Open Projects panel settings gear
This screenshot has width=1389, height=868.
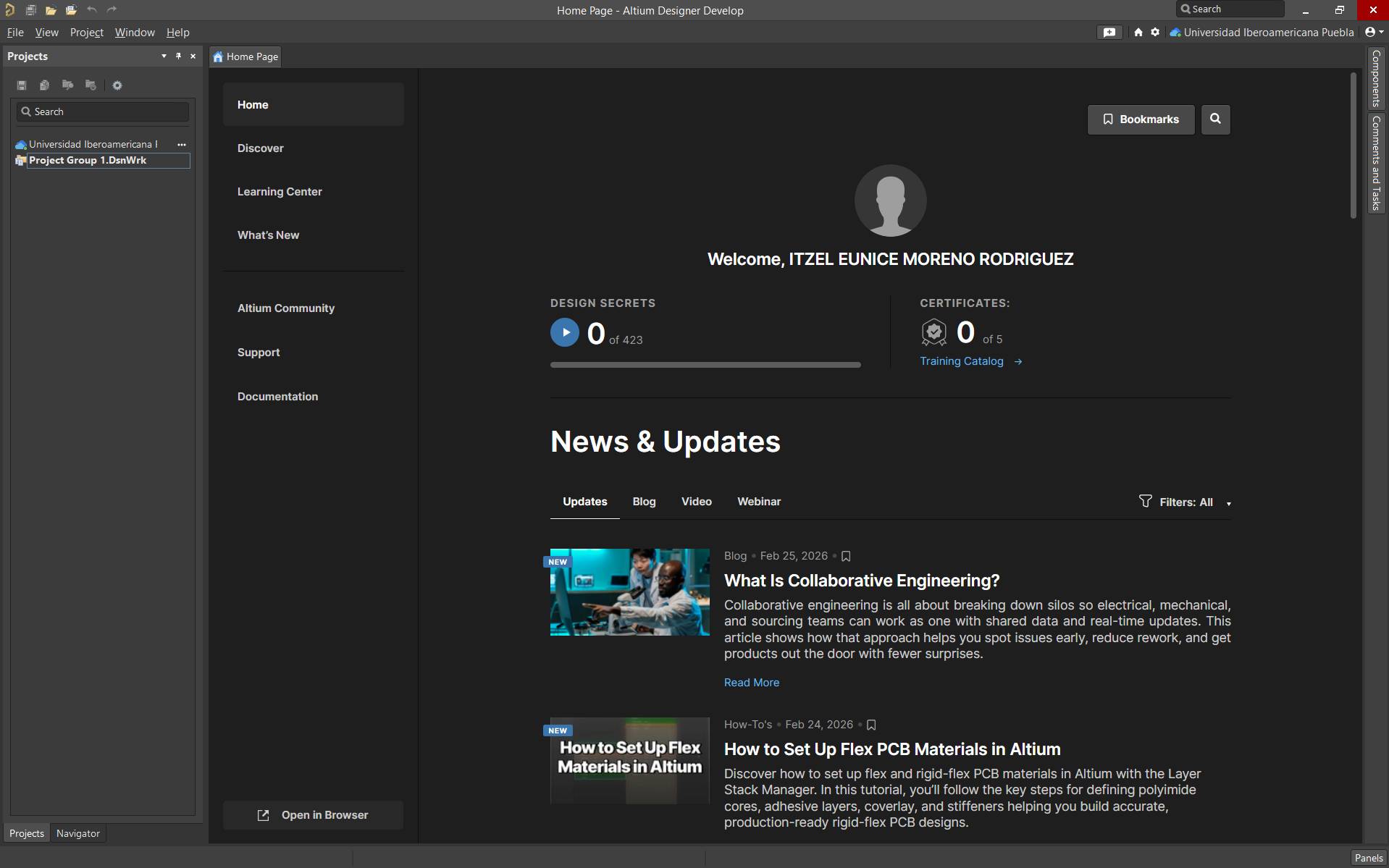[117, 85]
